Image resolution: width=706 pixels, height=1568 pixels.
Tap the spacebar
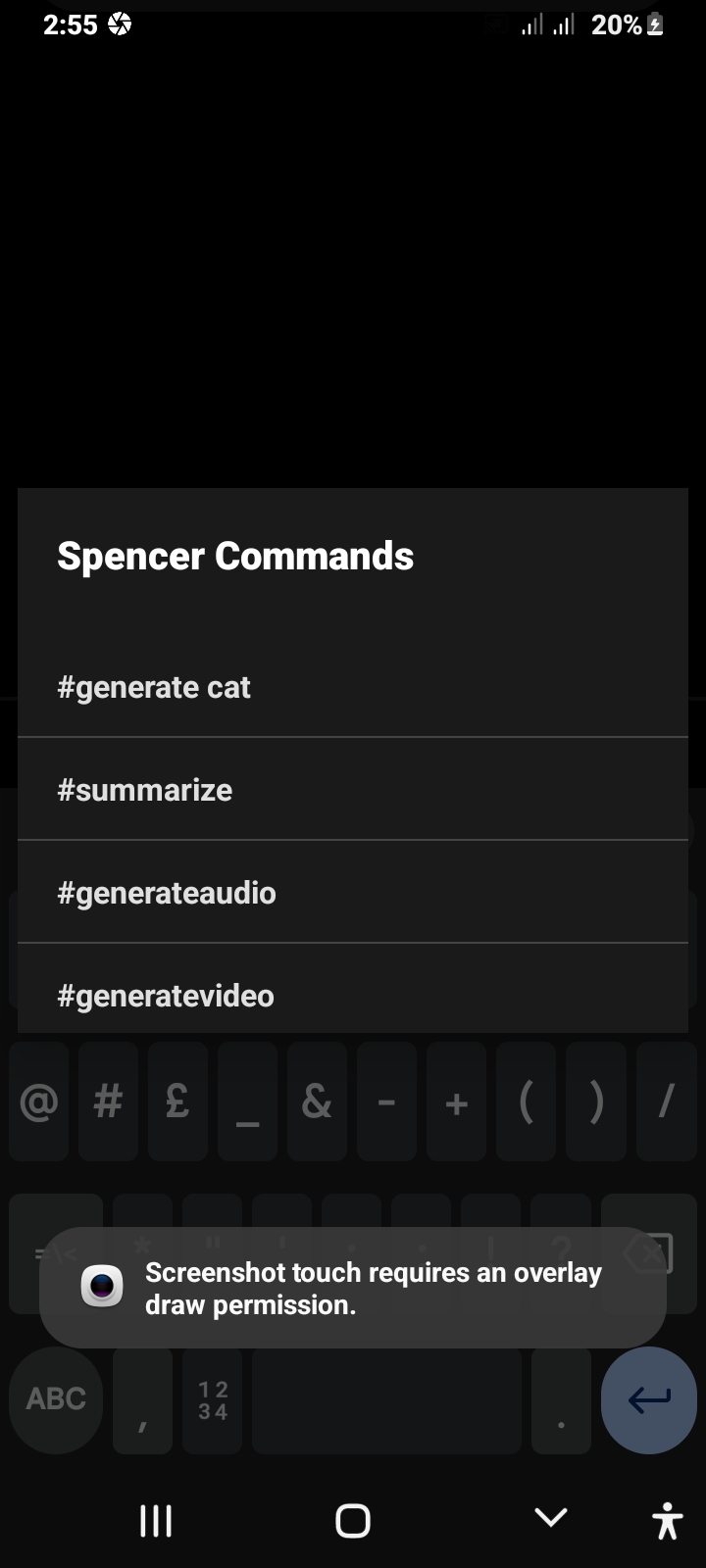tap(386, 1400)
